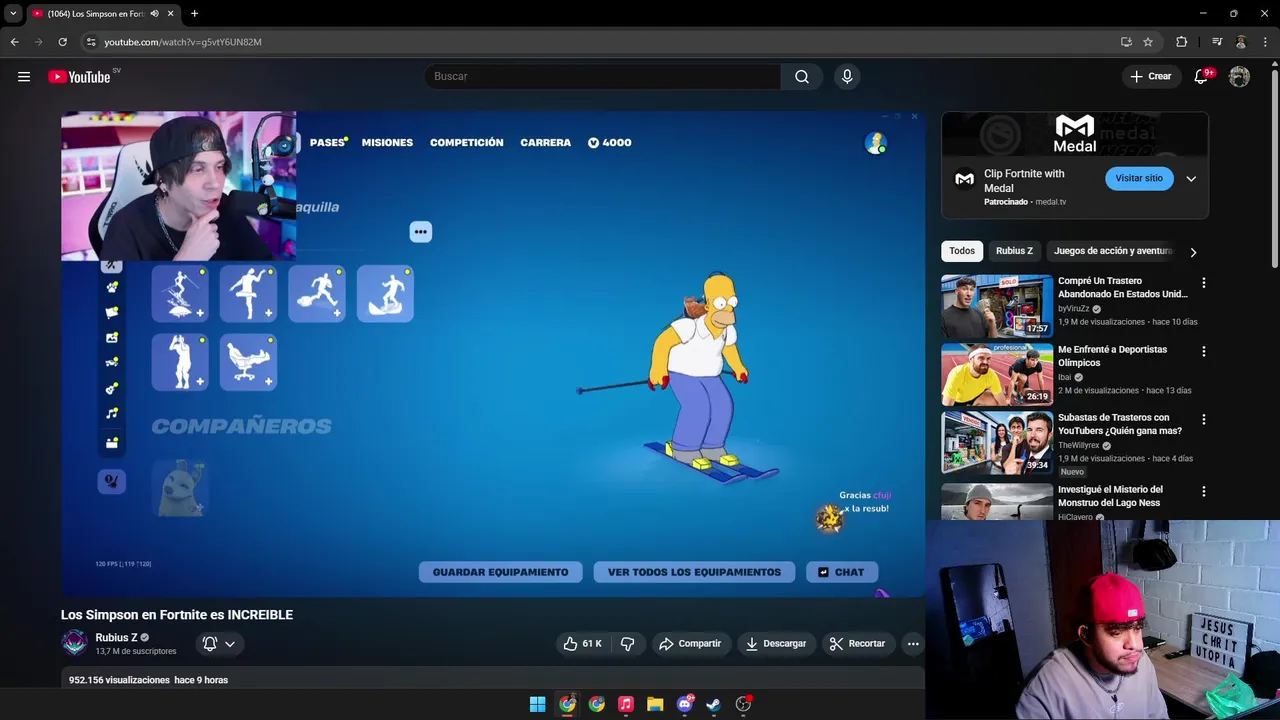This screenshot has width=1280, height=720.
Task: Click the Crear button
Action: point(1150,77)
